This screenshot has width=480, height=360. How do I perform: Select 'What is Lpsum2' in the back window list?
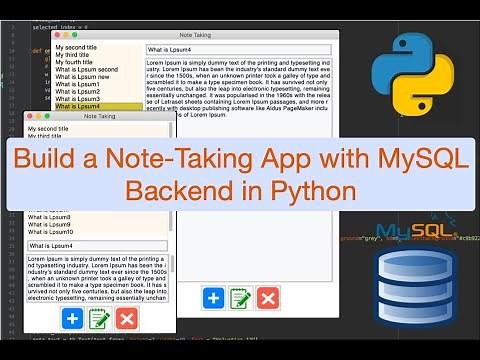[78, 91]
